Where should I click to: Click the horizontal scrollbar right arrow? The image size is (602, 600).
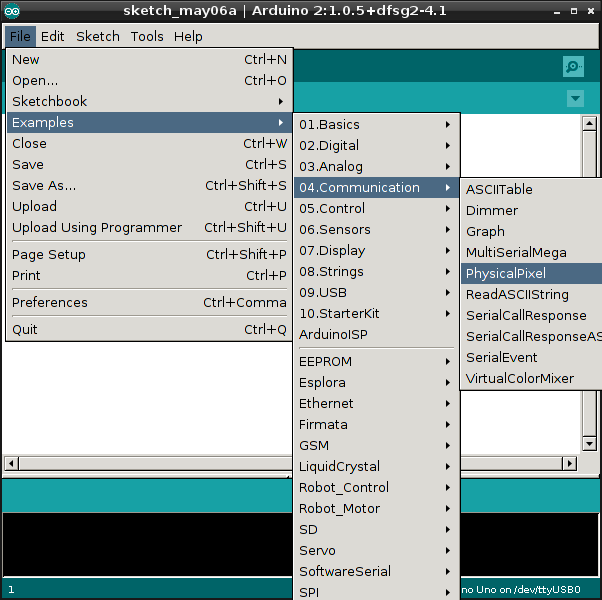(569, 463)
